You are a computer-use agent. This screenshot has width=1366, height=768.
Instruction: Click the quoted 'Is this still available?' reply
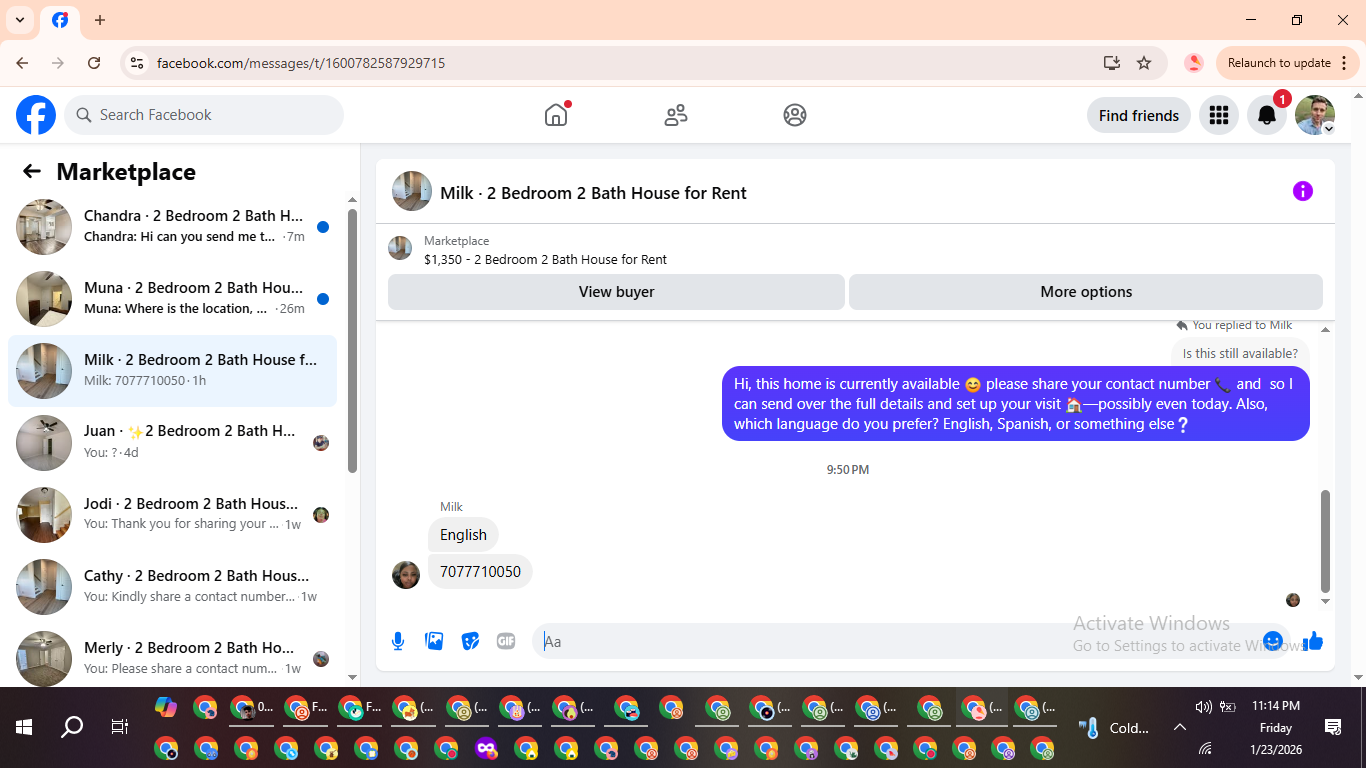pyautogui.click(x=1240, y=353)
